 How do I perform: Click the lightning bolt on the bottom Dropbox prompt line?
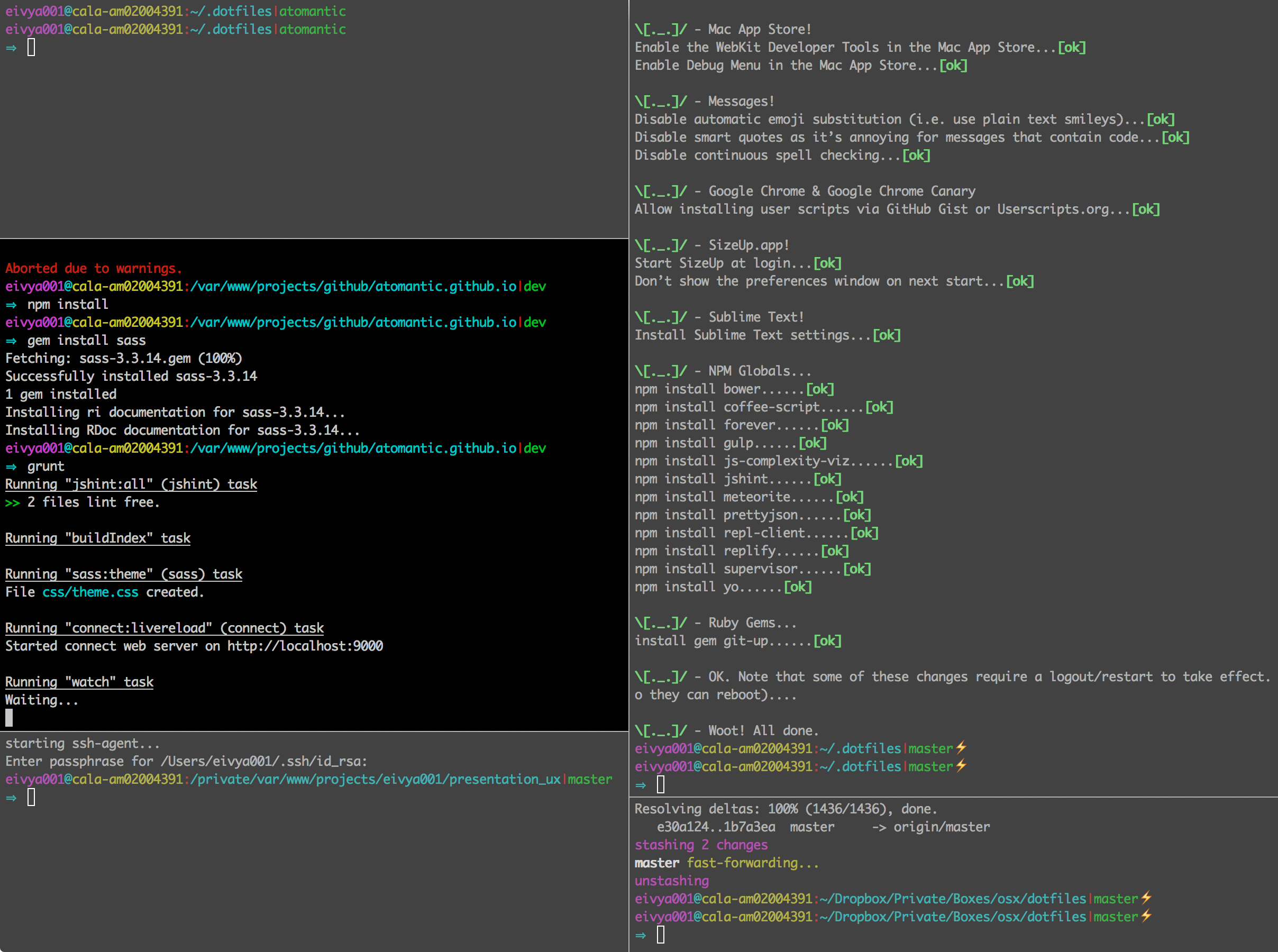1145,916
